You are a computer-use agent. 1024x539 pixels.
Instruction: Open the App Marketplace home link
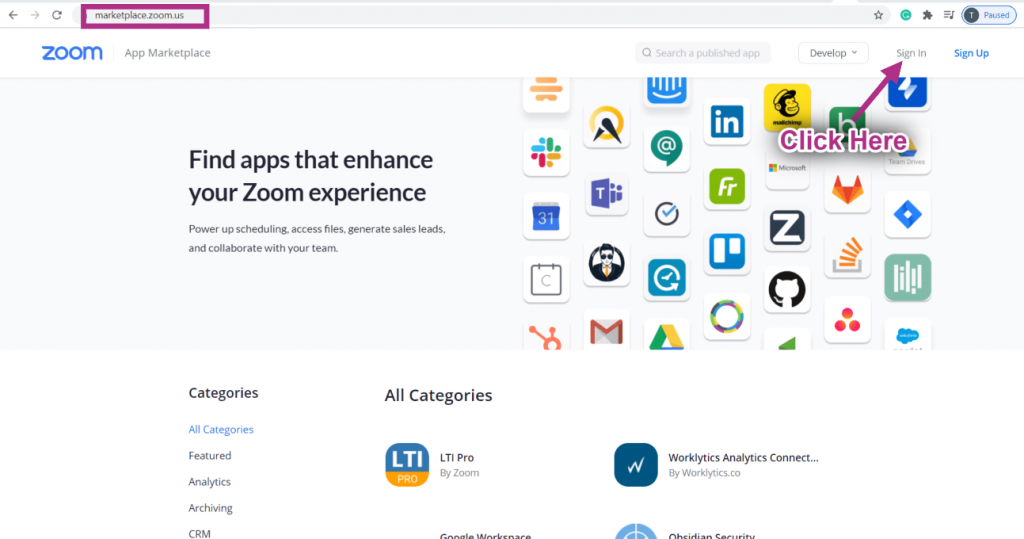167,53
